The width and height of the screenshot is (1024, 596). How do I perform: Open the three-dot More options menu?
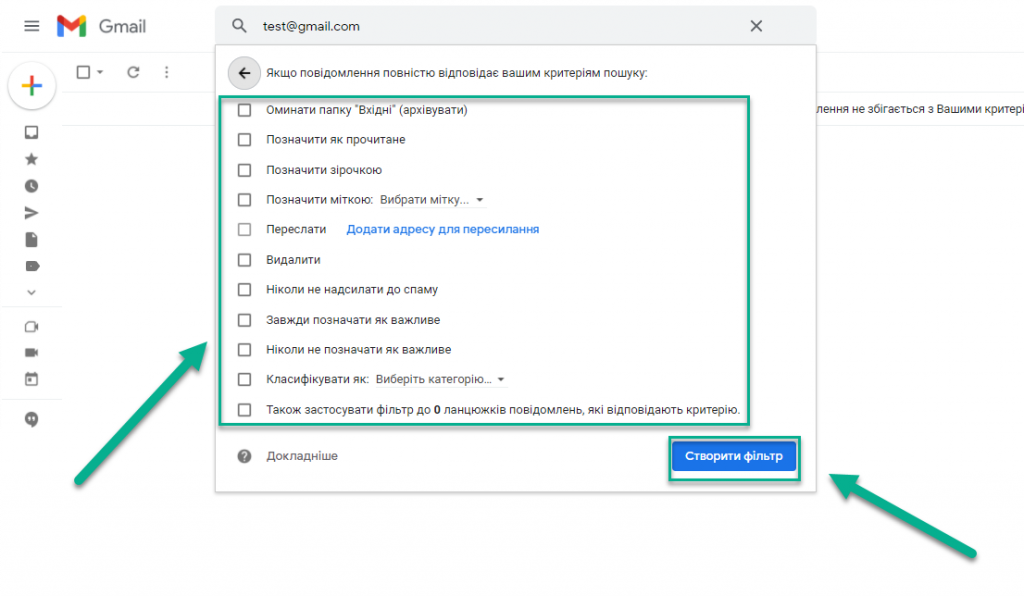(x=167, y=72)
